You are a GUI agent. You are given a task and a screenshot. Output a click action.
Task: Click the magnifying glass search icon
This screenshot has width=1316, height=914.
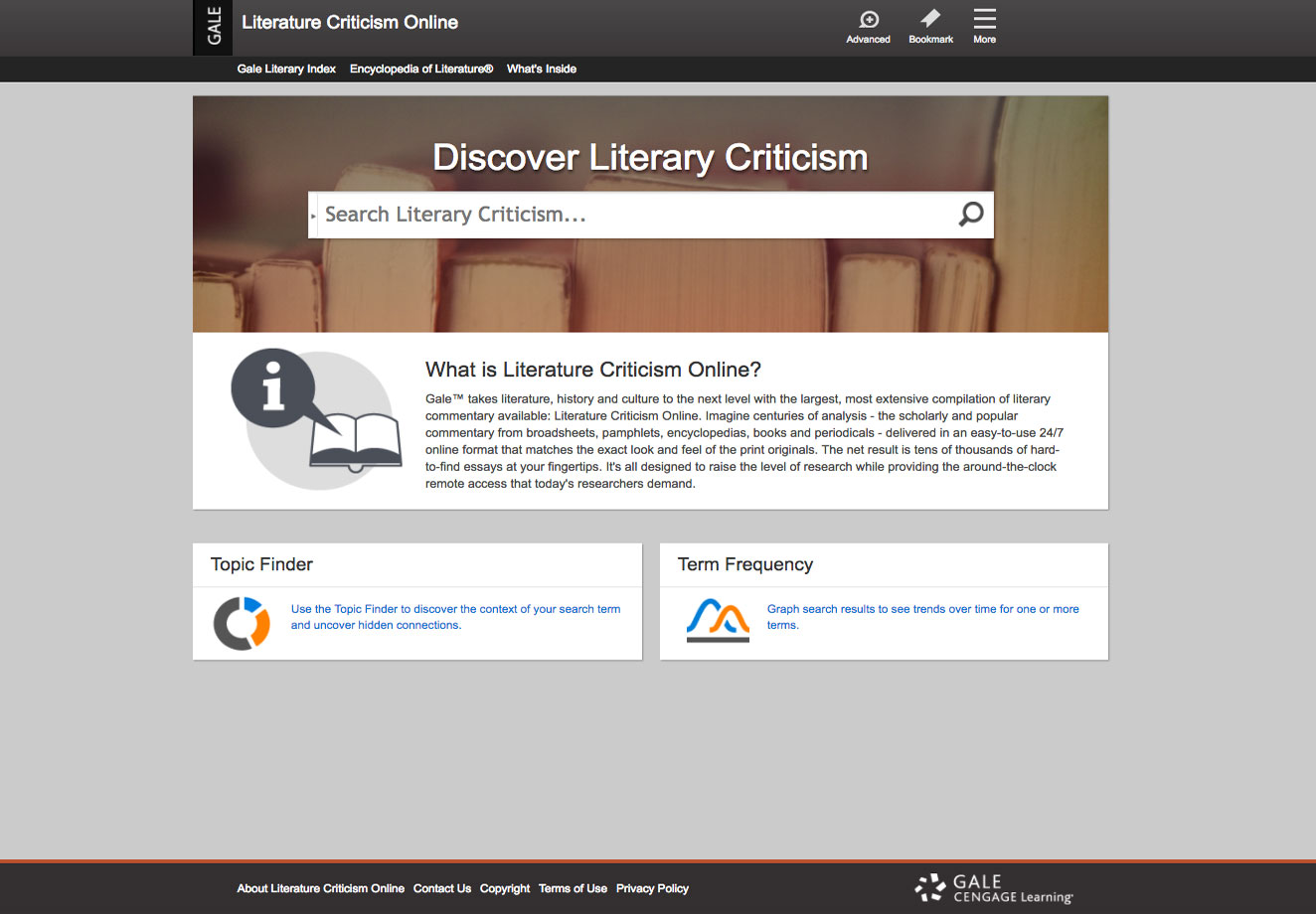coord(970,214)
